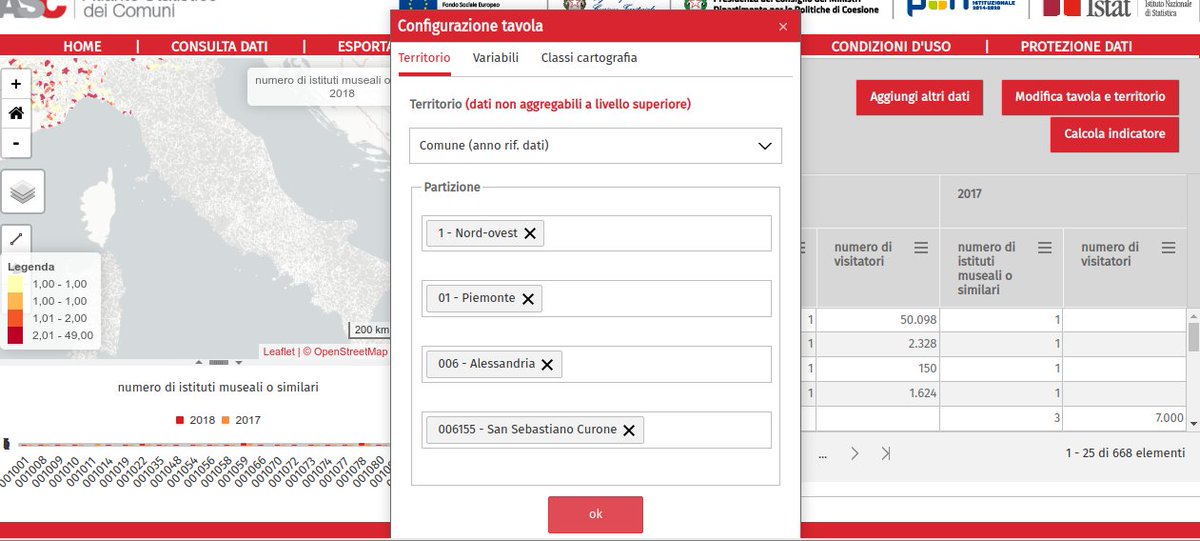Screen dimensions: 1200x541
Task: Click inside the Piemonte partition field
Action: point(596,298)
